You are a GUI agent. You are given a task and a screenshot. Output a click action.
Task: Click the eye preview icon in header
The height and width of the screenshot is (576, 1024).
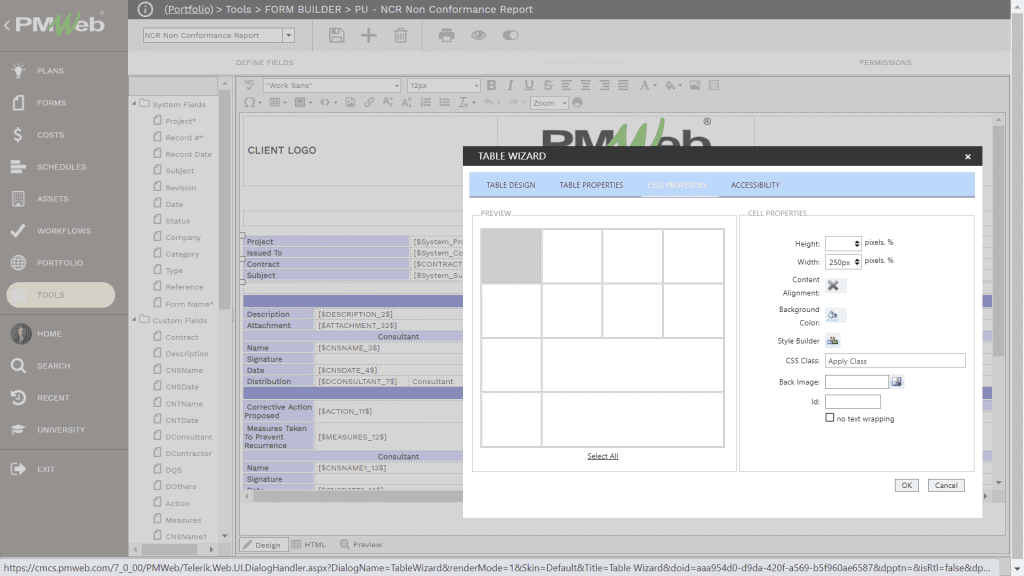click(479, 35)
